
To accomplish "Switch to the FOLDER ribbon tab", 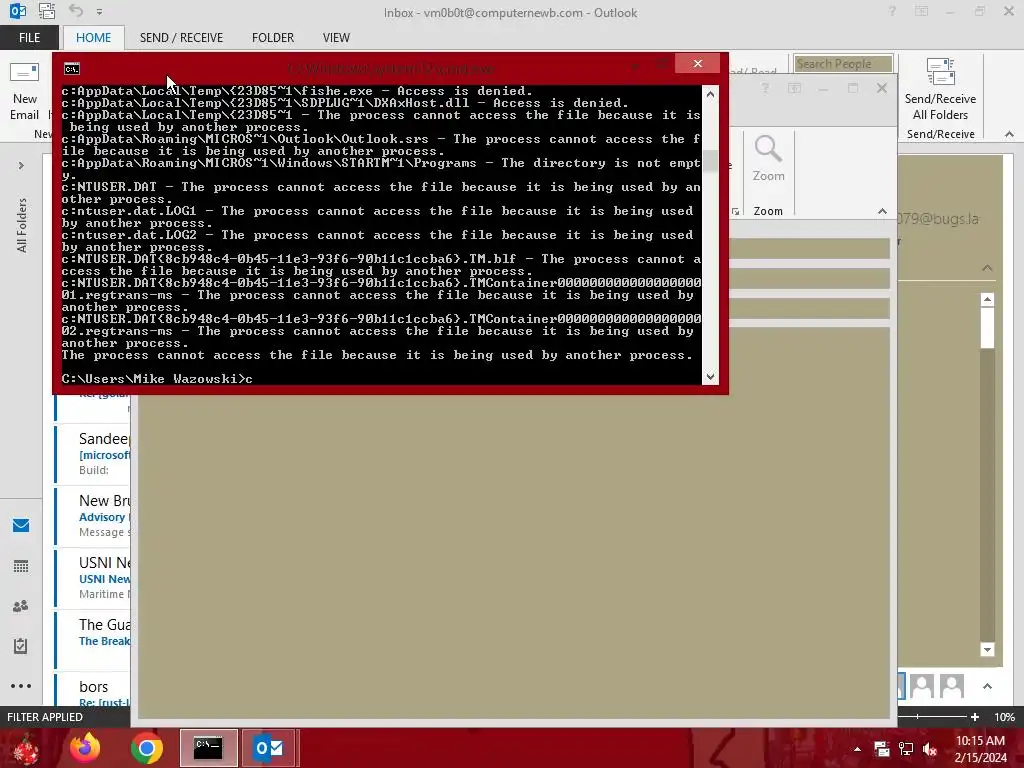I will tap(273, 38).
